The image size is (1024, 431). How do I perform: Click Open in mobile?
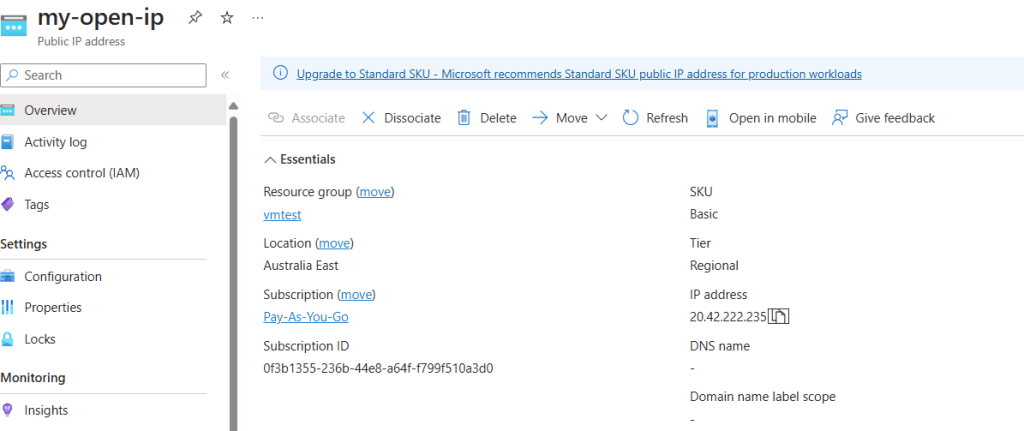pyautogui.click(x=761, y=118)
